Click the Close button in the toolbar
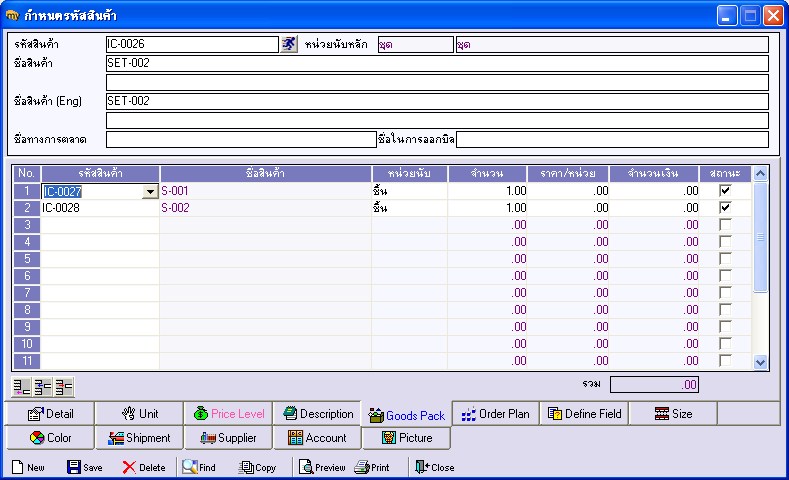Viewport: 789px width, 480px height. click(434, 467)
